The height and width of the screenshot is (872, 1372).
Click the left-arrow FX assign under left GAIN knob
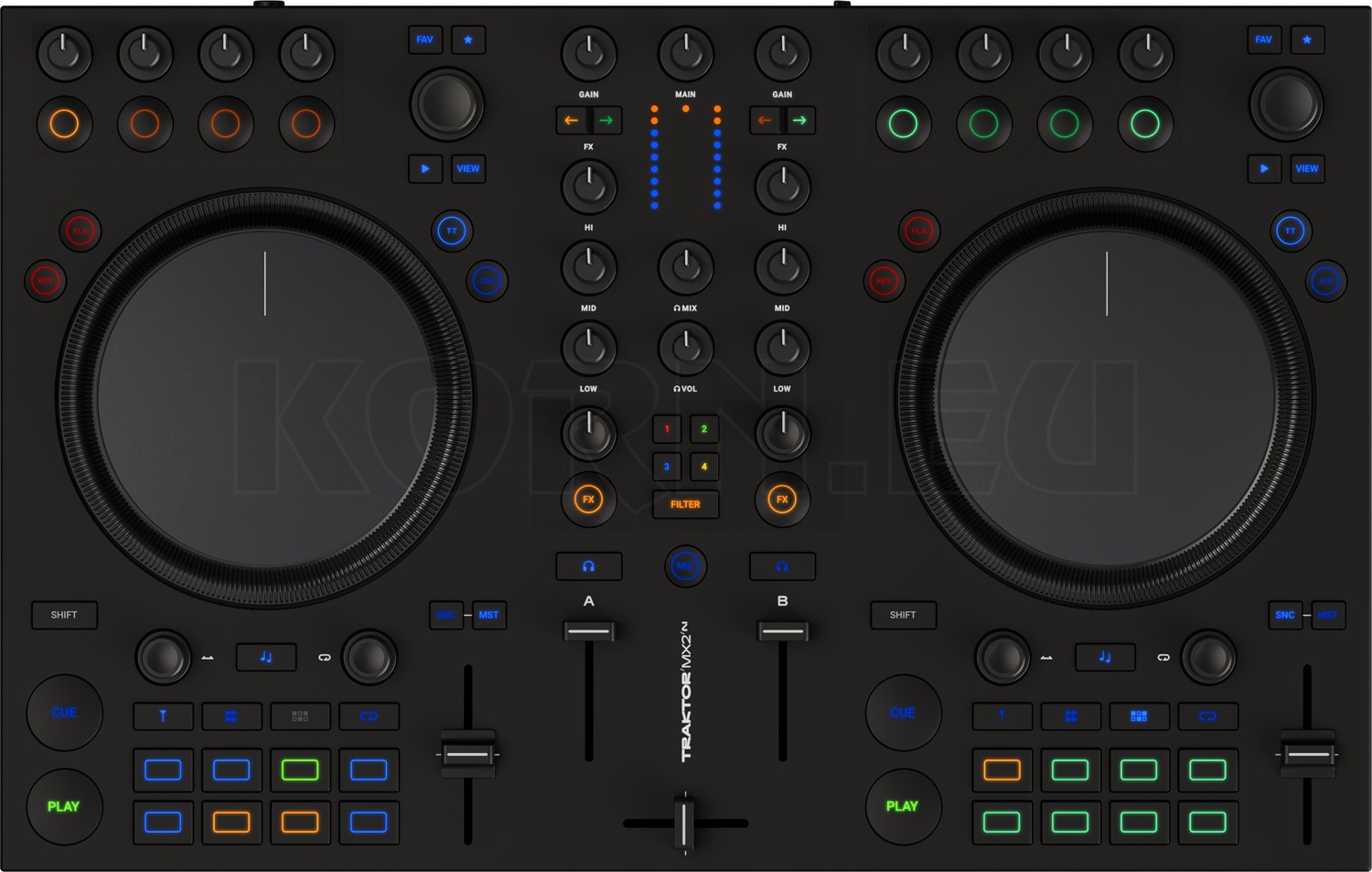pos(571,120)
